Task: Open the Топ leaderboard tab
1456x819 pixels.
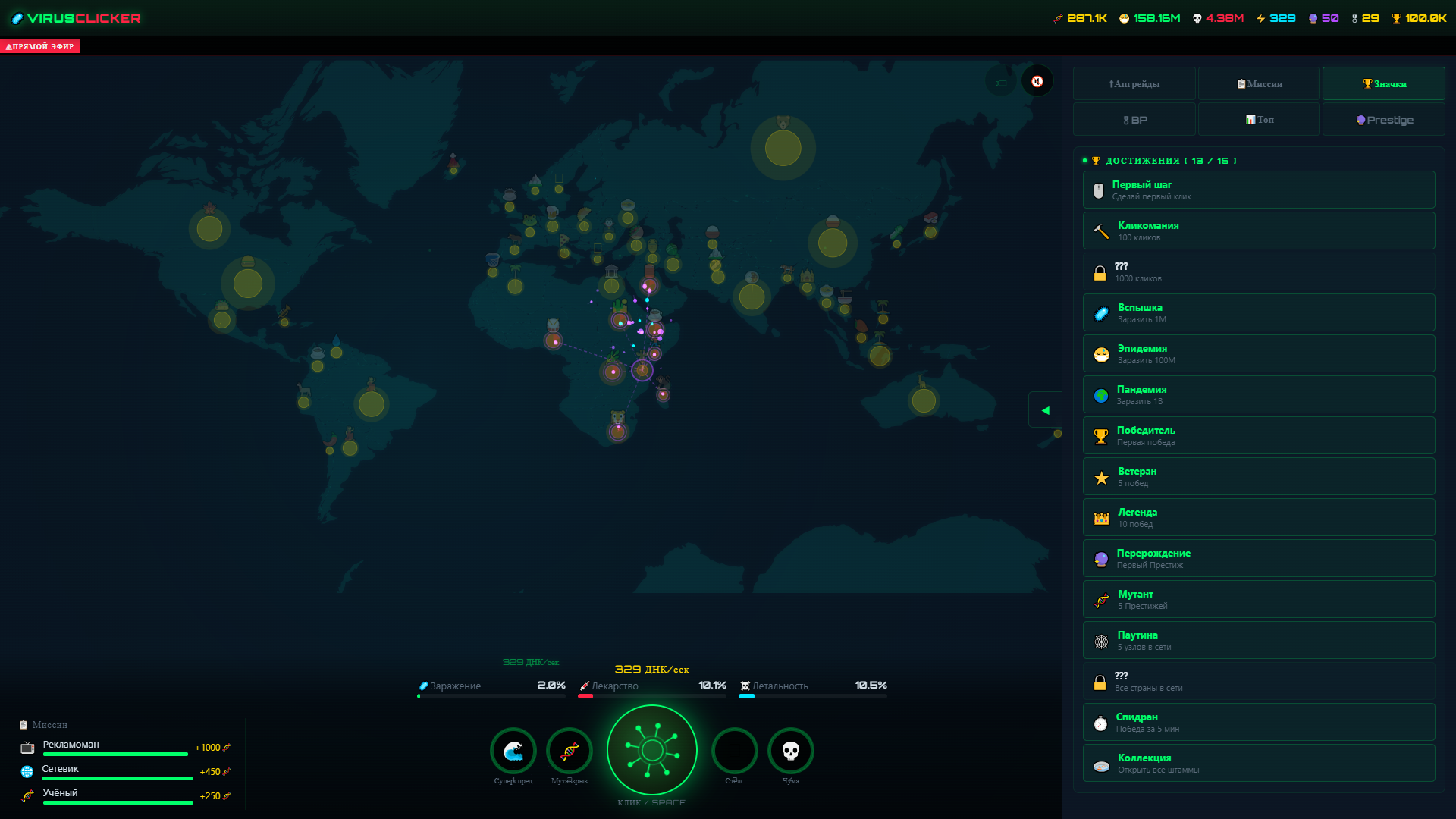Action: pos(1258,119)
